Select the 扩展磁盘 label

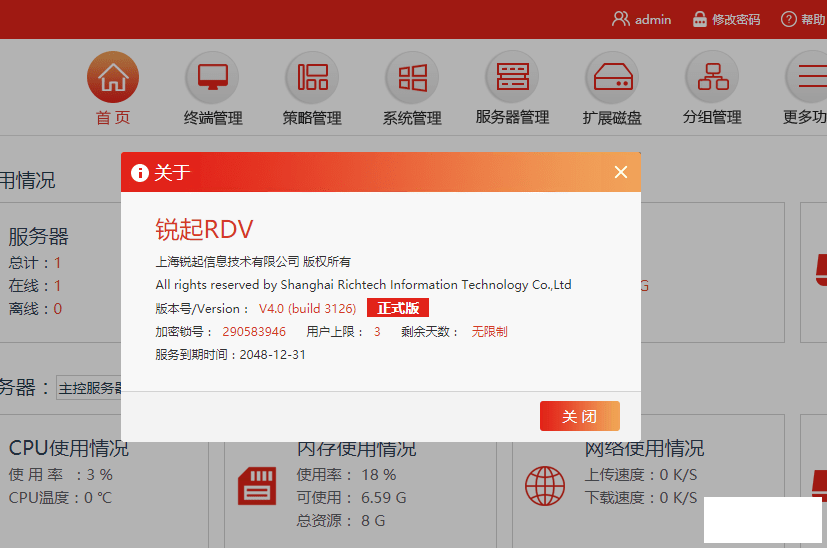pos(612,118)
